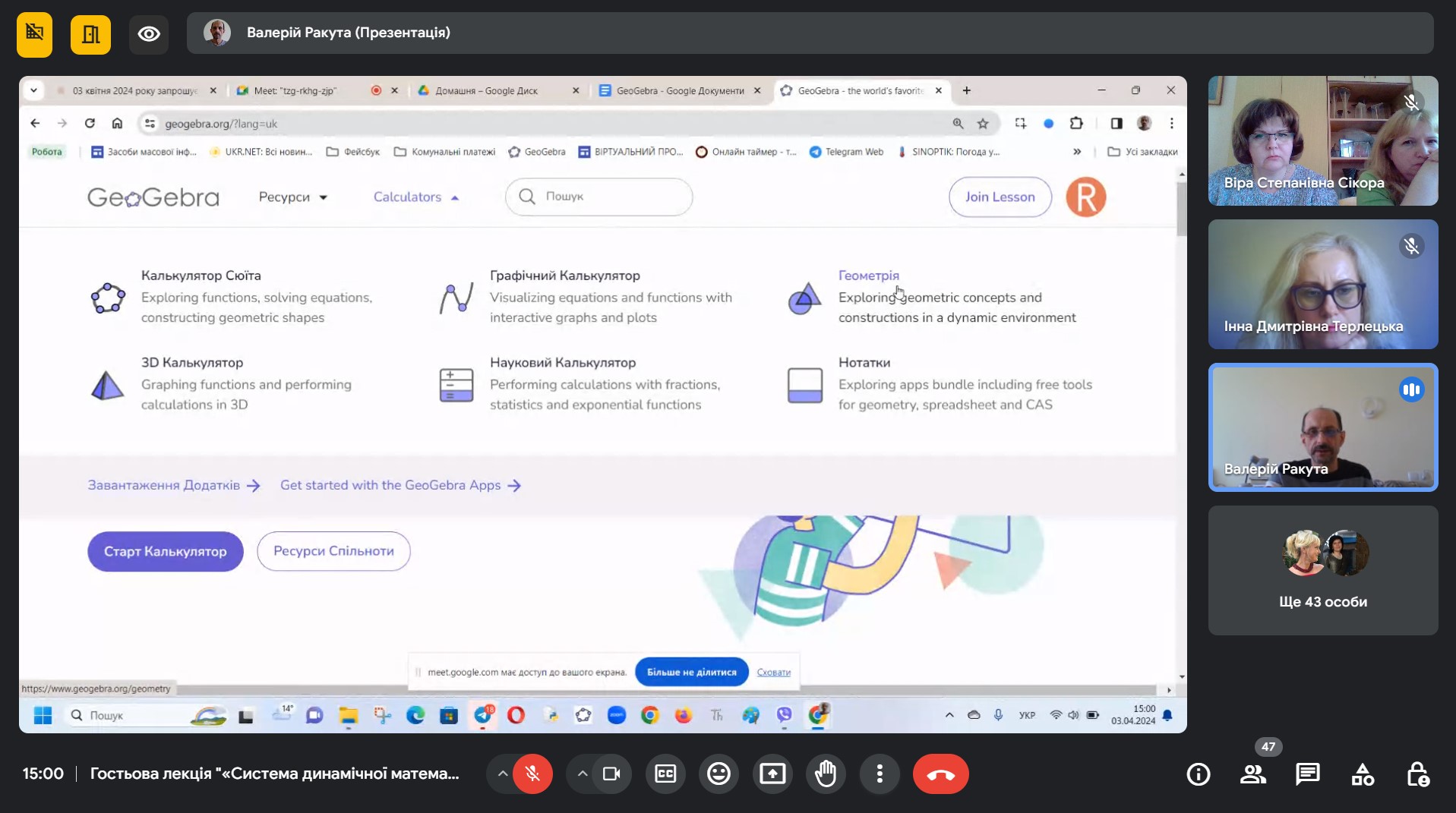1456x813 pixels.
Task: Open the meeting chat panel
Action: click(x=1308, y=774)
